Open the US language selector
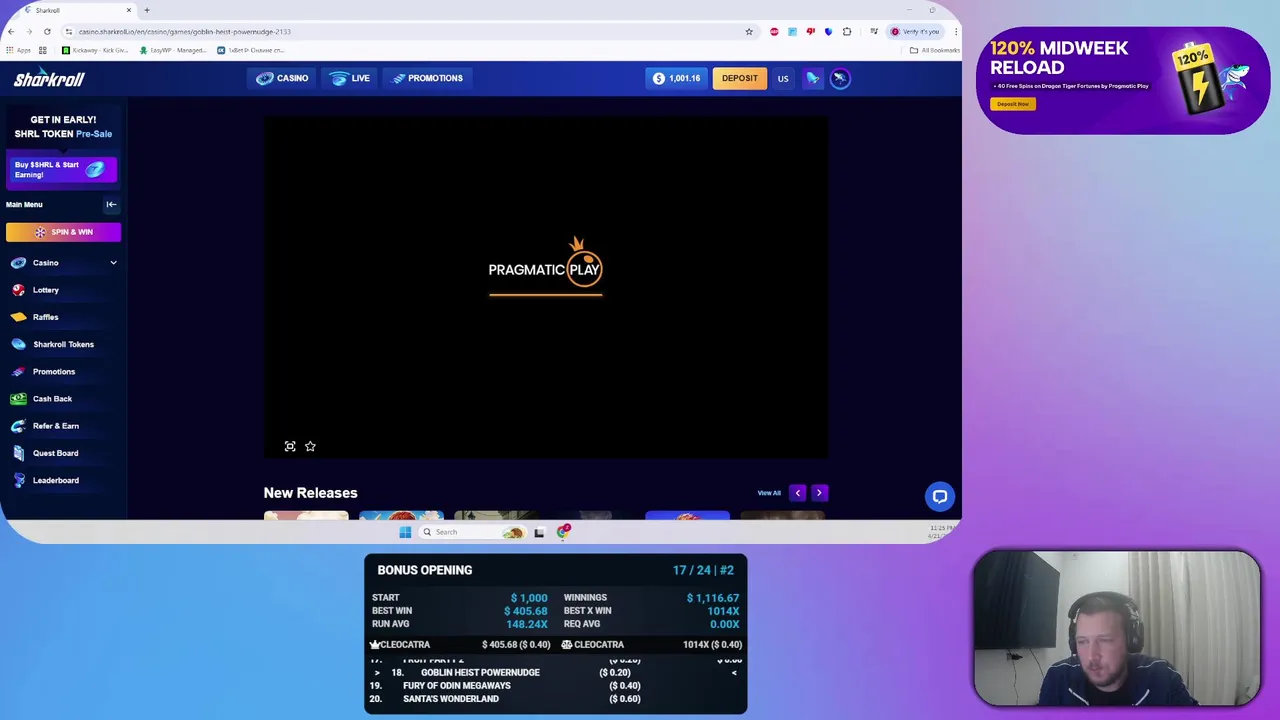Image resolution: width=1280 pixels, height=720 pixels. tap(783, 78)
